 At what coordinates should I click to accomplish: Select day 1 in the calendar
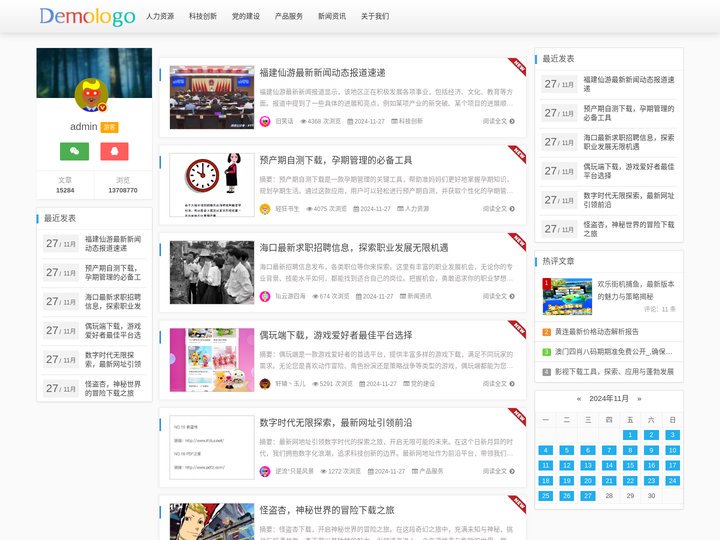pyautogui.click(x=630, y=435)
